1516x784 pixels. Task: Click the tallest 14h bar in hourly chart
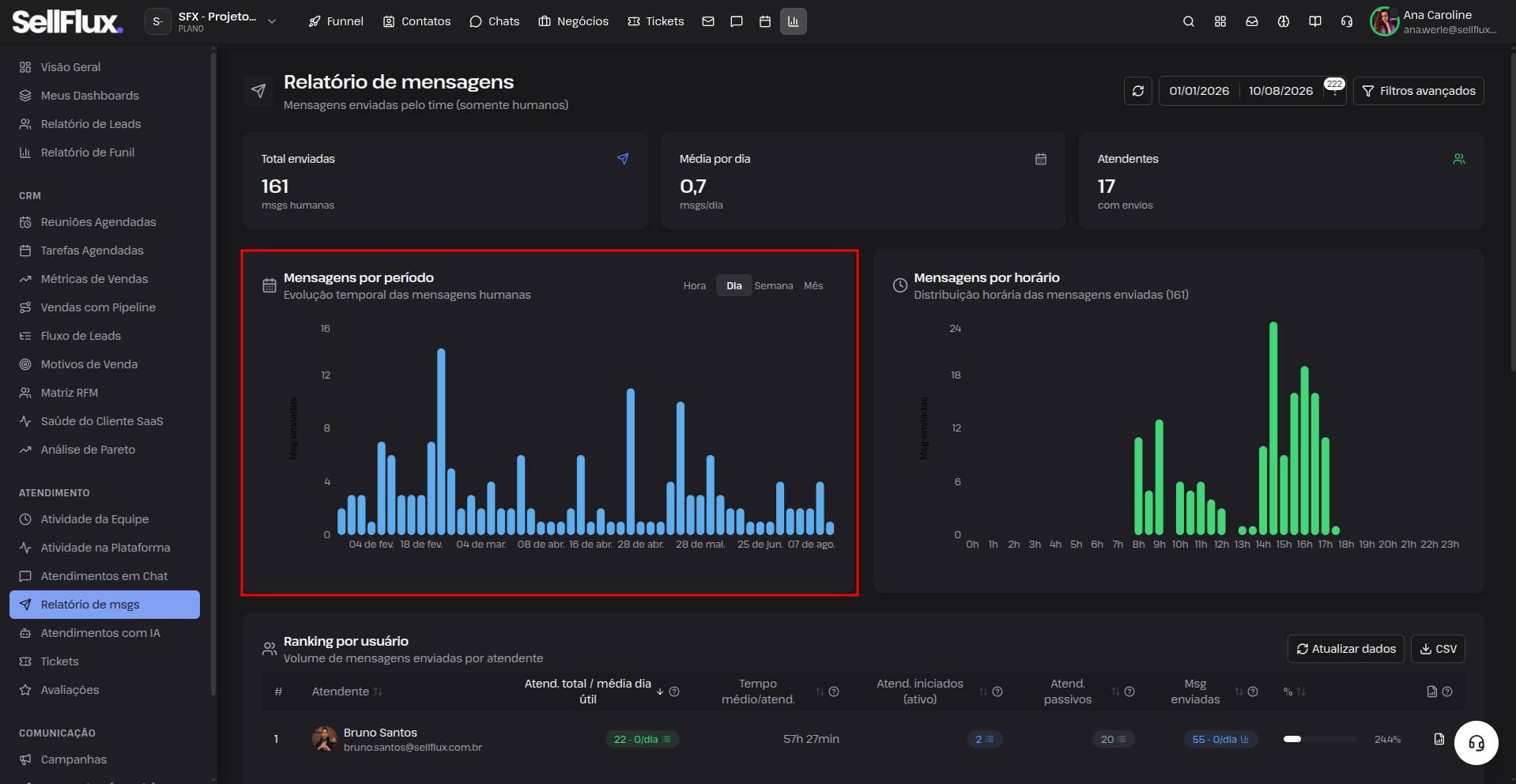point(1273,428)
